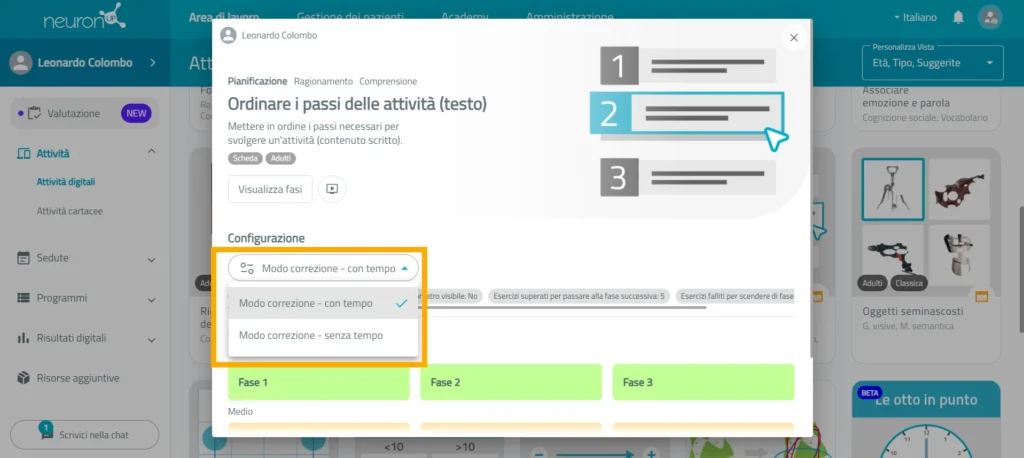
Task: Open Leonardo Colombo patient chevron
Action: [153, 63]
